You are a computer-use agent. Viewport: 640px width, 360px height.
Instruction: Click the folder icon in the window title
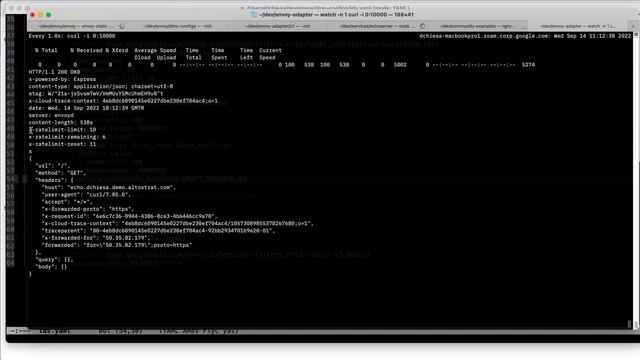254,15
